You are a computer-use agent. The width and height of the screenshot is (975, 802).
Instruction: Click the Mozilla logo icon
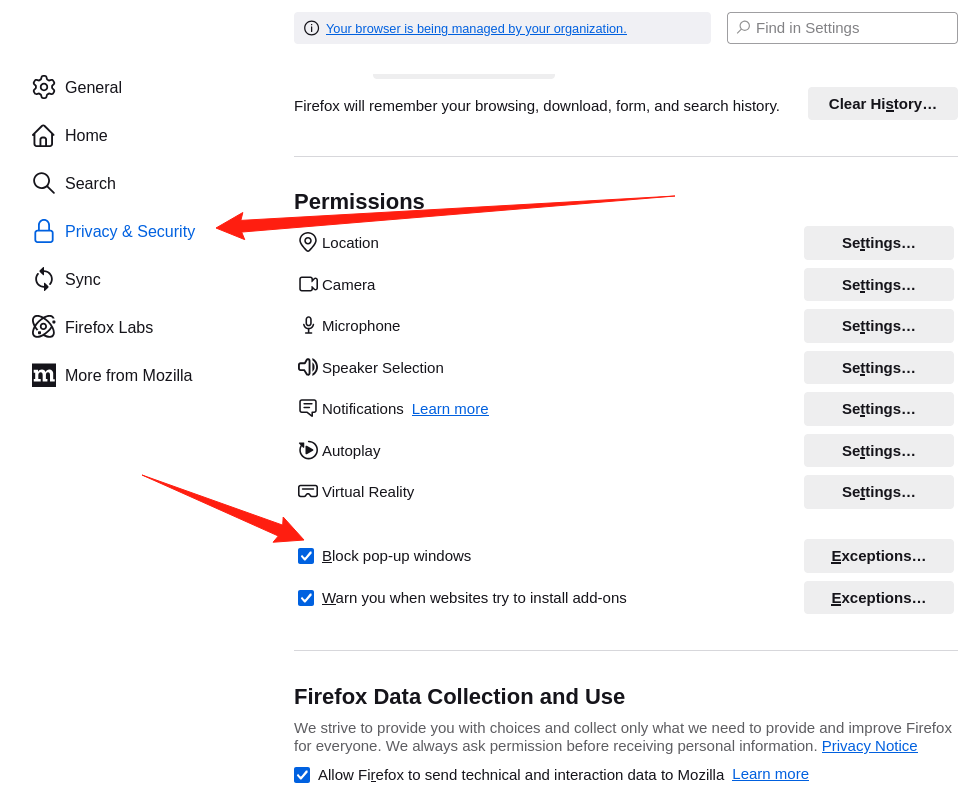pyautogui.click(x=44, y=375)
